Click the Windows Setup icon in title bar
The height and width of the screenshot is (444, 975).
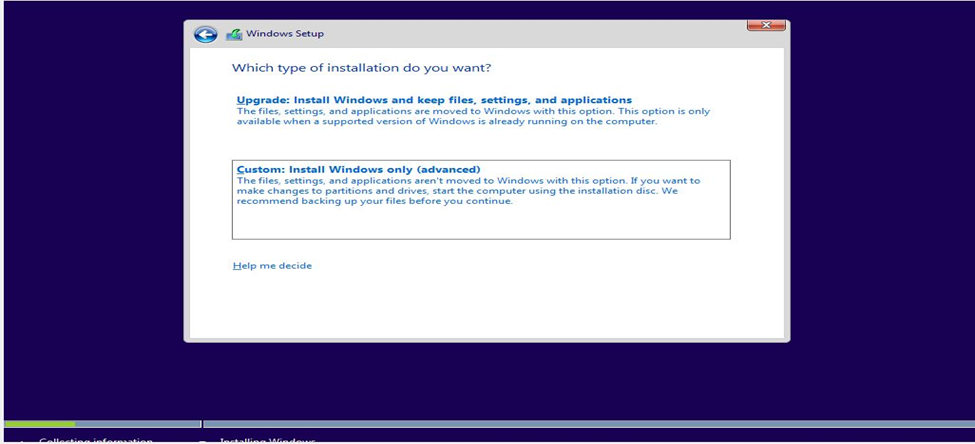234,34
